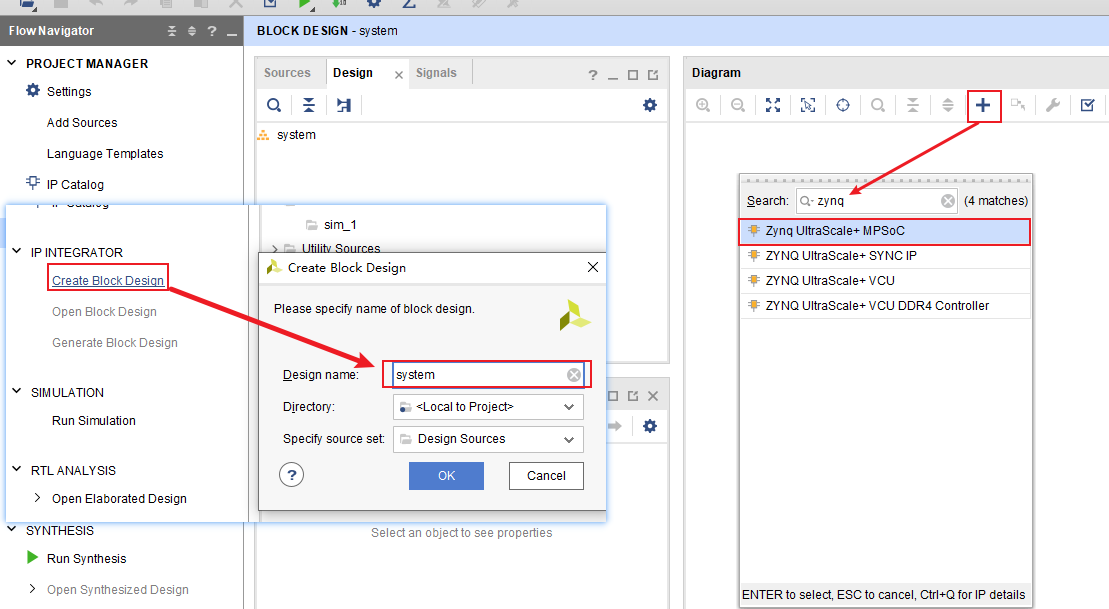Image resolution: width=1109 pixels, height=609 pixels.
Task: Click the properties panel settings gear
Action: (650, 426)
